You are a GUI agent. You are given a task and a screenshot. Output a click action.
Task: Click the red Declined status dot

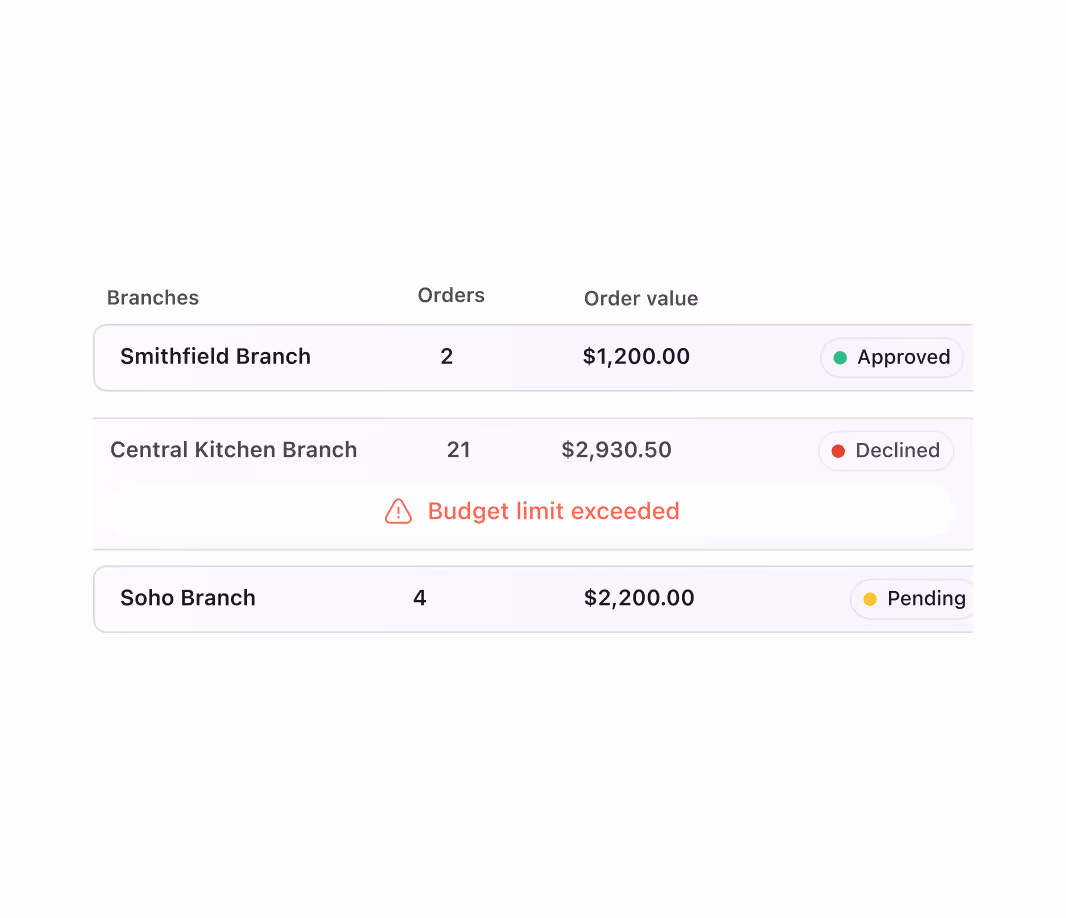click(x=838, y=451)
